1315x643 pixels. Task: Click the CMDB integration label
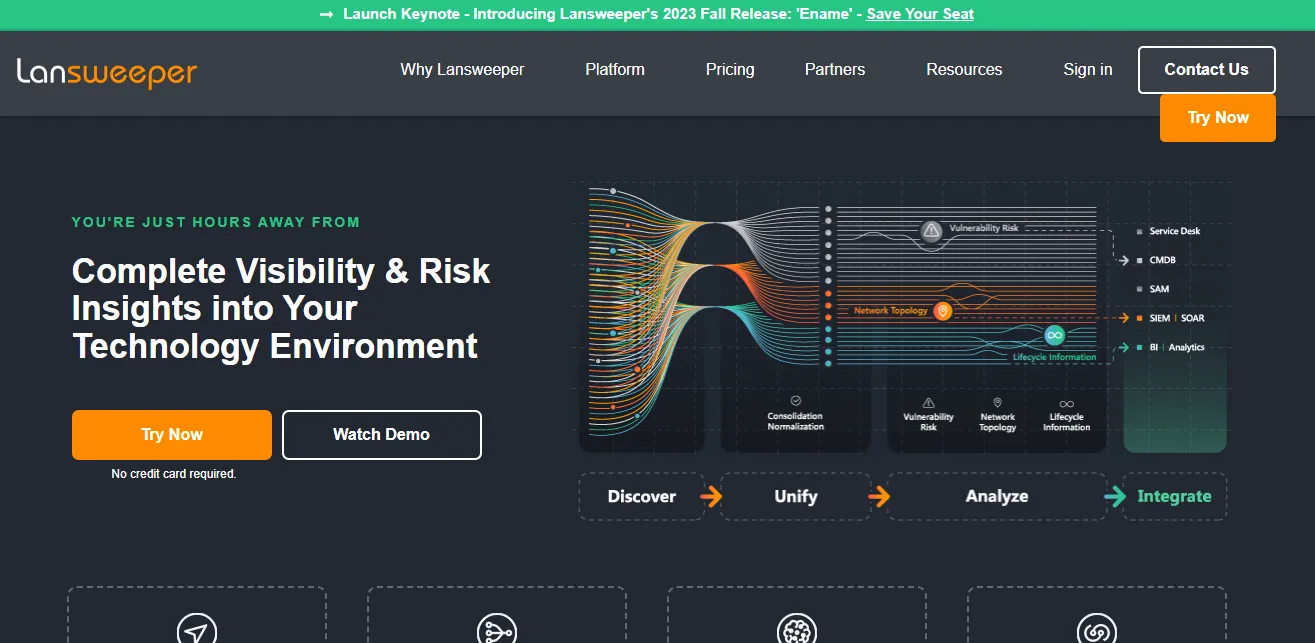(1163, 260)
